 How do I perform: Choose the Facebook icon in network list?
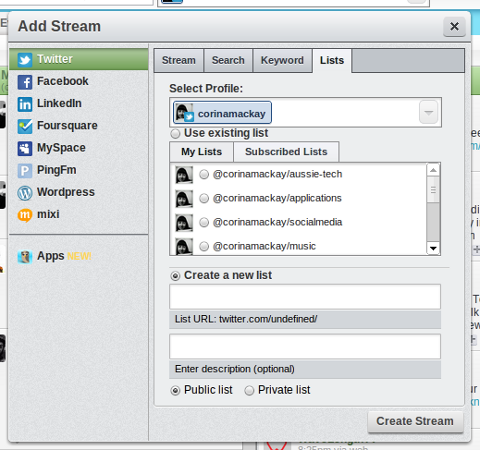click(x=25, y=82)
